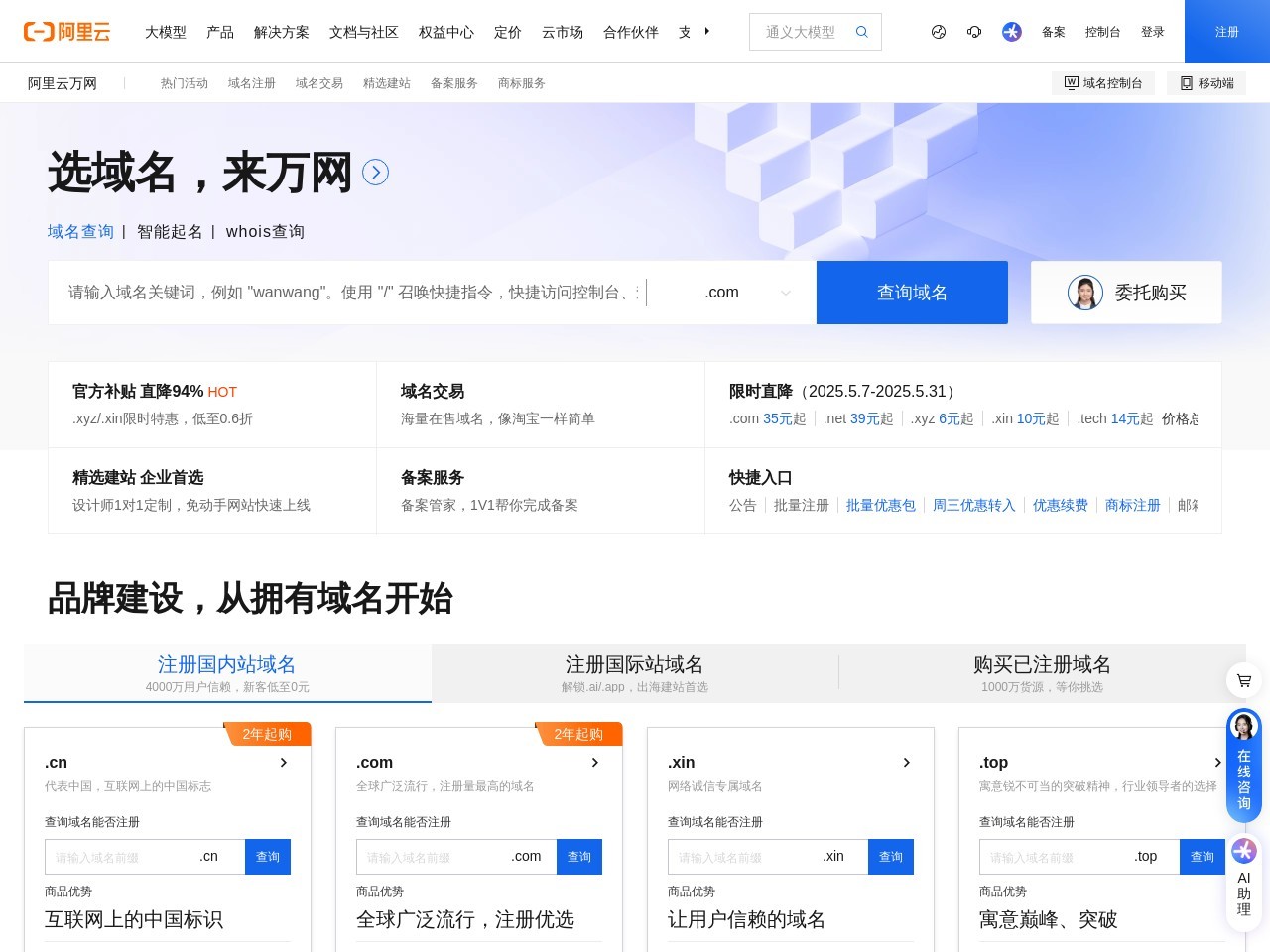Click the 域名控制台 button

(x=1103, y=83)
